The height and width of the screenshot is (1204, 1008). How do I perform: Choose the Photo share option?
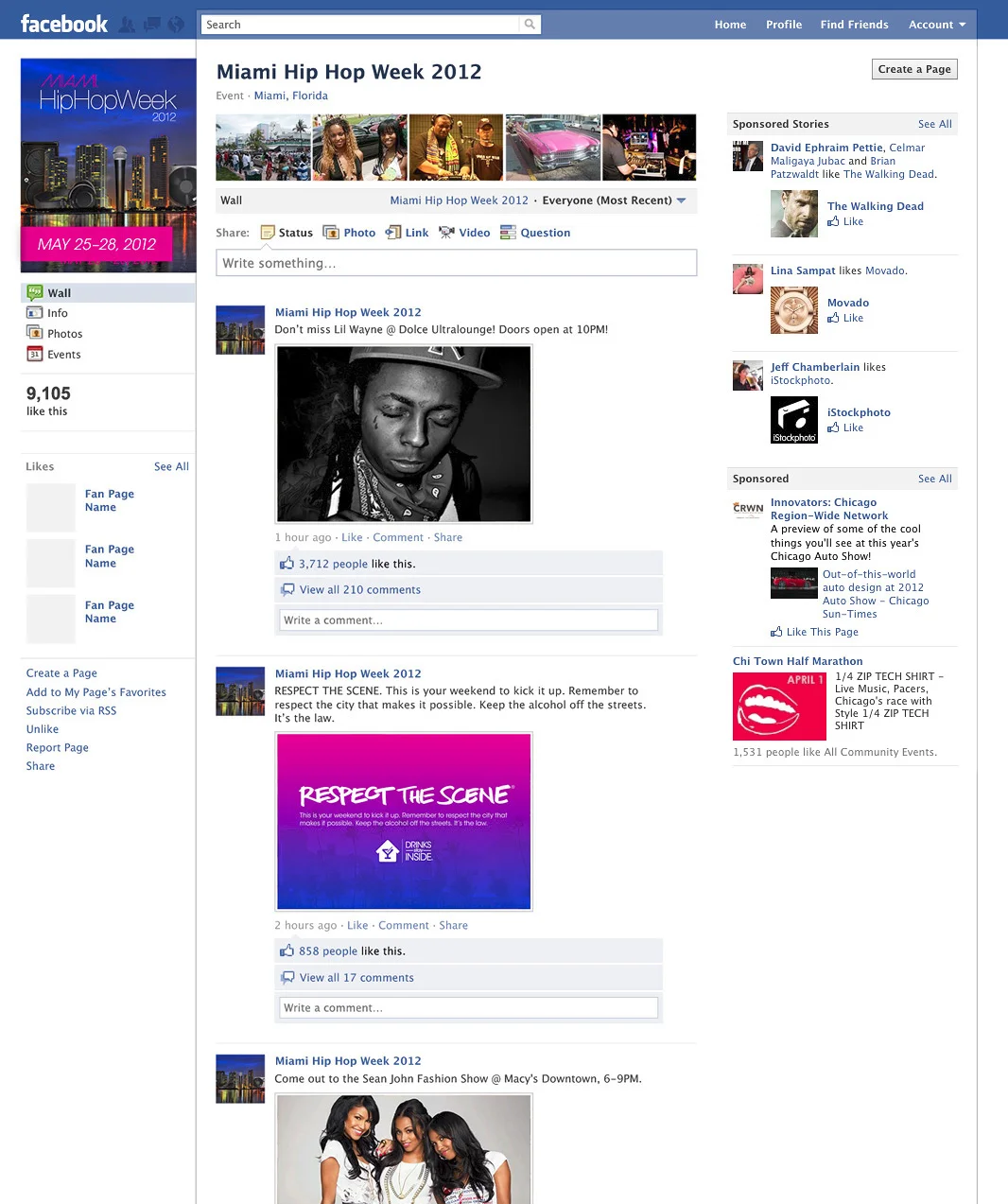[x=349, y=233]
